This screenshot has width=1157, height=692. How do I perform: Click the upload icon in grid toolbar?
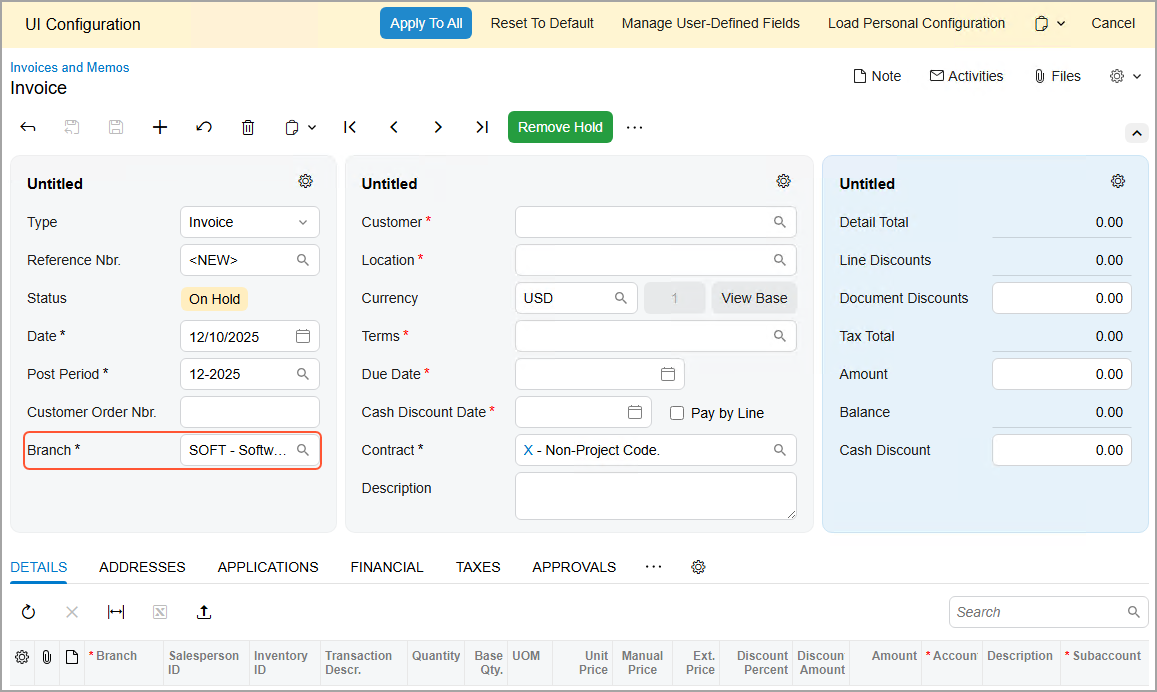point(204,612)
